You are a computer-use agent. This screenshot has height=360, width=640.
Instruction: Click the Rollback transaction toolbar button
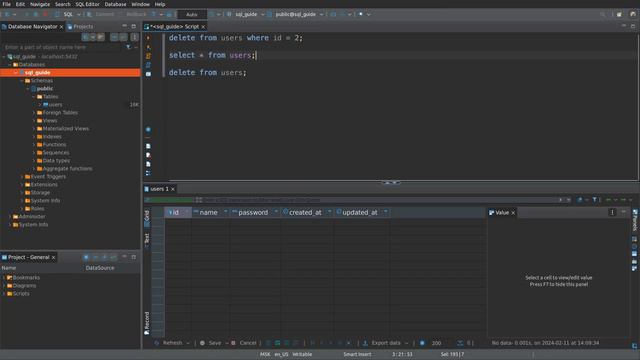click(133, 14)
